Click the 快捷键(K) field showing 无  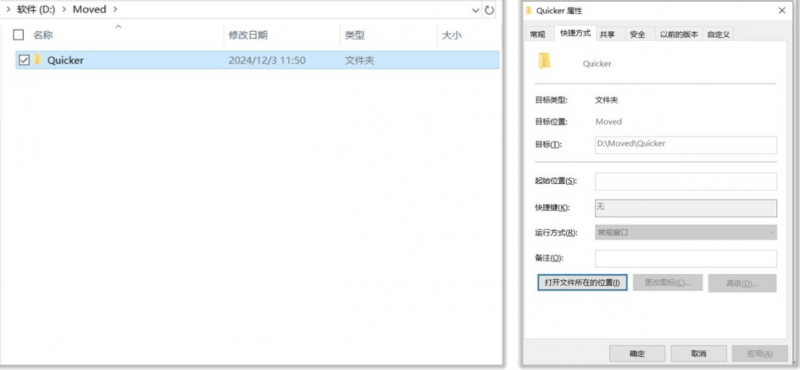point(686,208)
